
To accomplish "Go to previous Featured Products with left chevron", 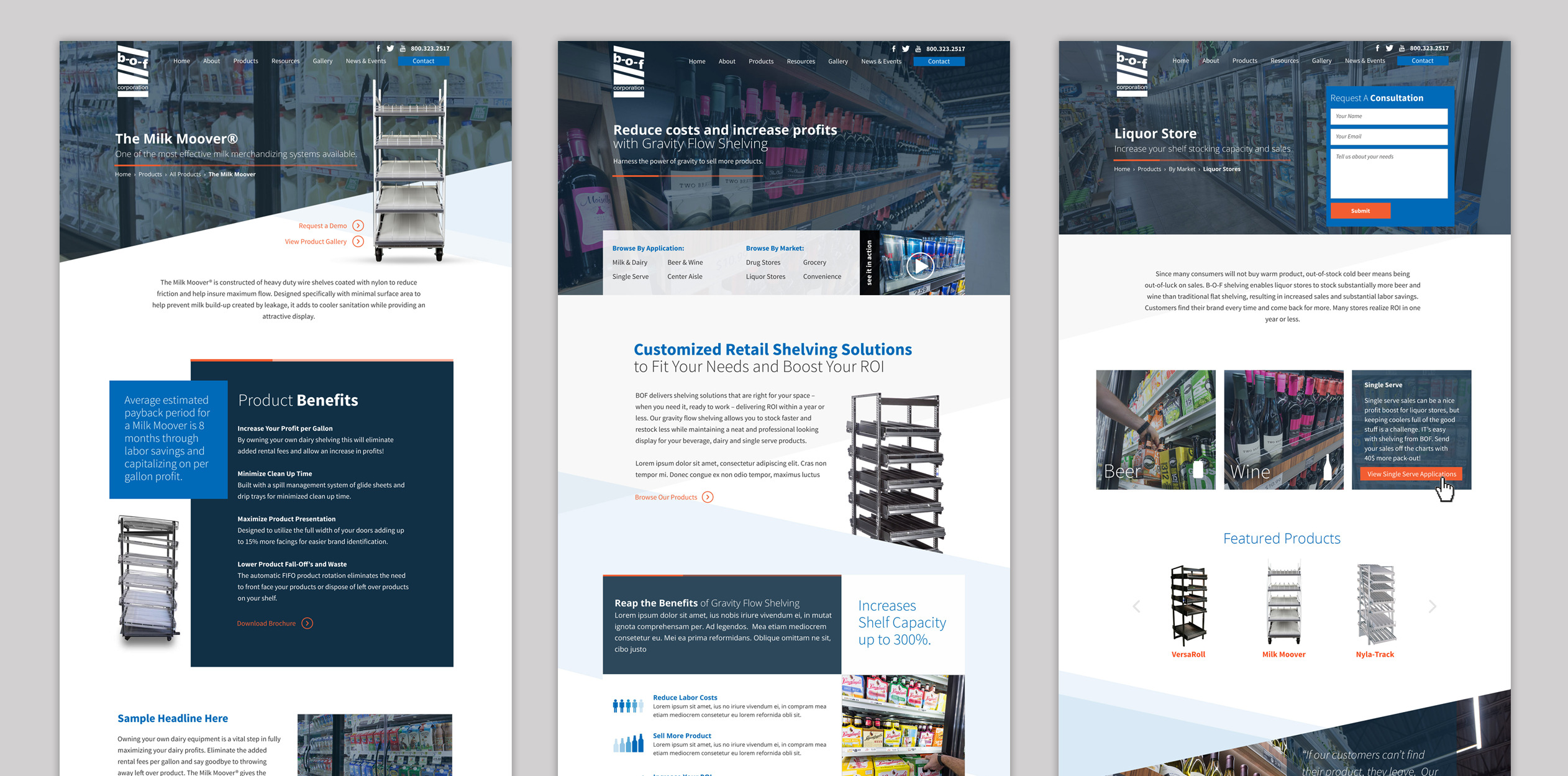I will coord(1136,606).
